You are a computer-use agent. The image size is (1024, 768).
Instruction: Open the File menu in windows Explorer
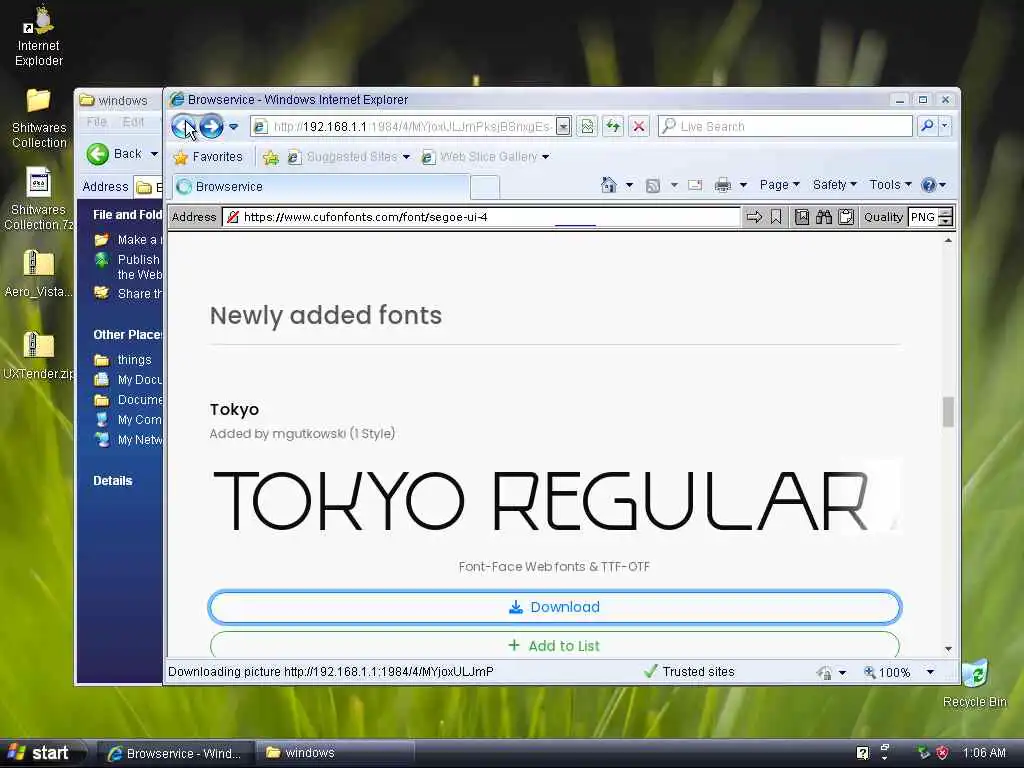pyautogui.click(x=97, y=122)
